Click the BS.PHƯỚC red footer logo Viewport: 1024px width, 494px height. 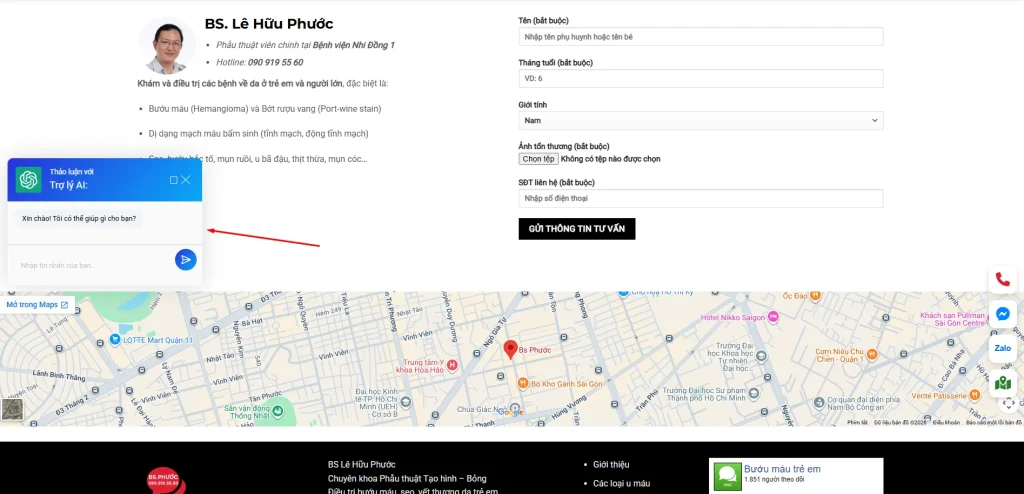(165, 480)
